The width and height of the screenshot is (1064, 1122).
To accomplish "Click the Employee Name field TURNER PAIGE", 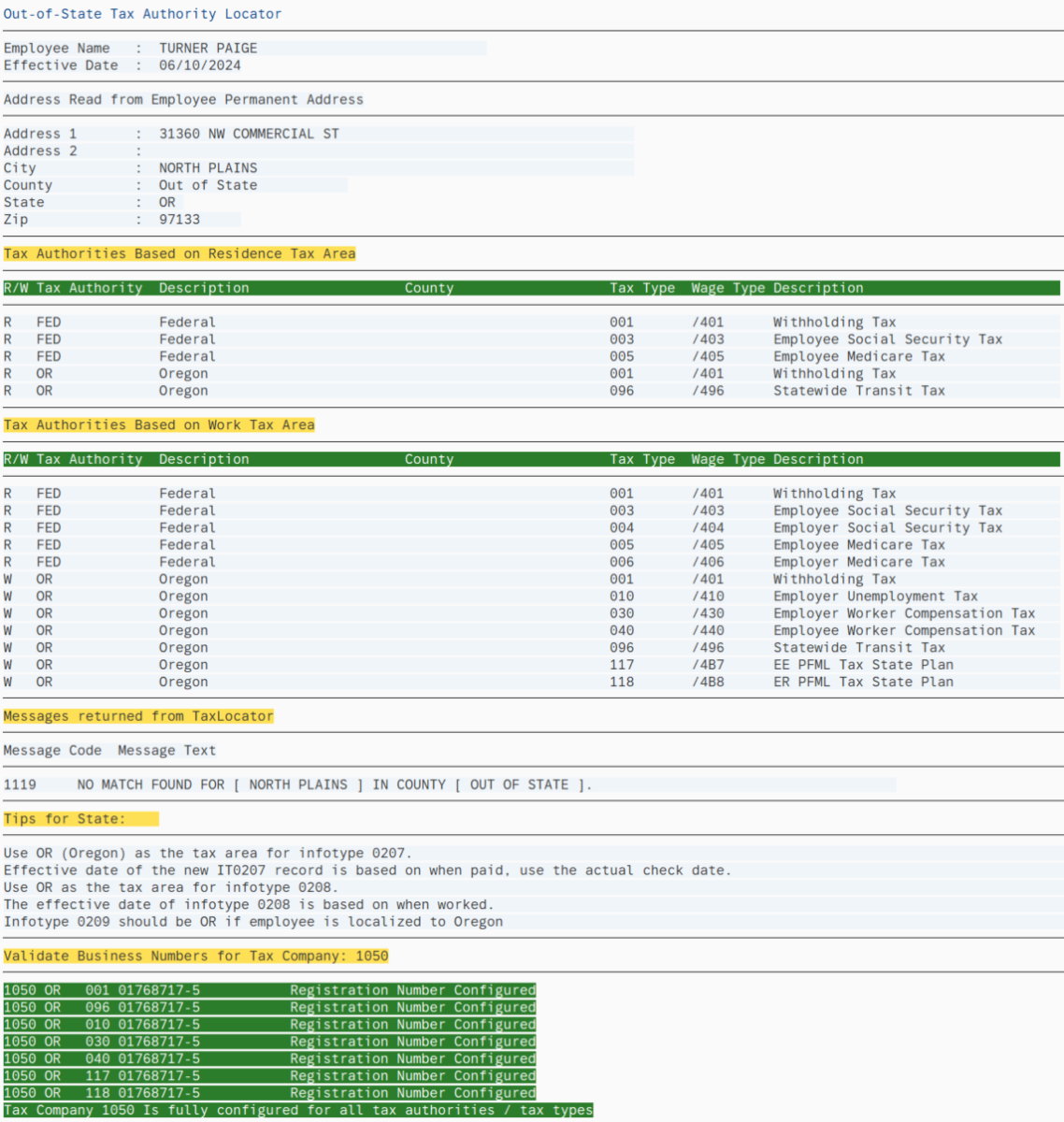I will 208,48.
